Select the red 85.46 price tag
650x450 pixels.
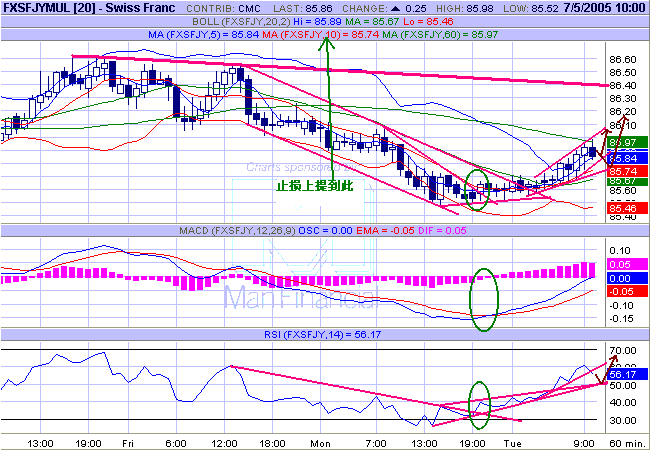[x=627, y=208]
